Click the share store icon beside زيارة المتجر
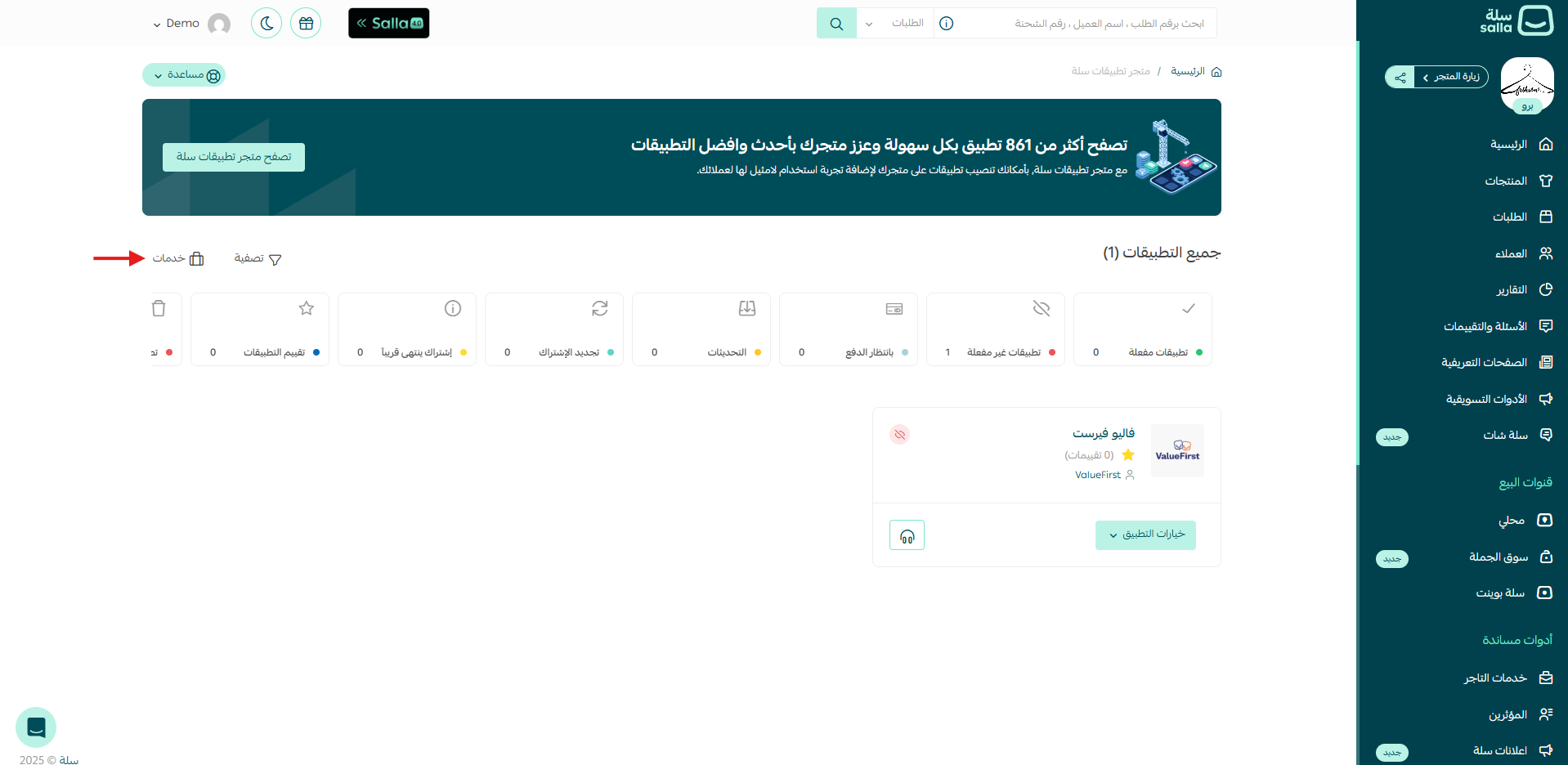Screen dimensions: 1568x765 [x=1400, y=77]
